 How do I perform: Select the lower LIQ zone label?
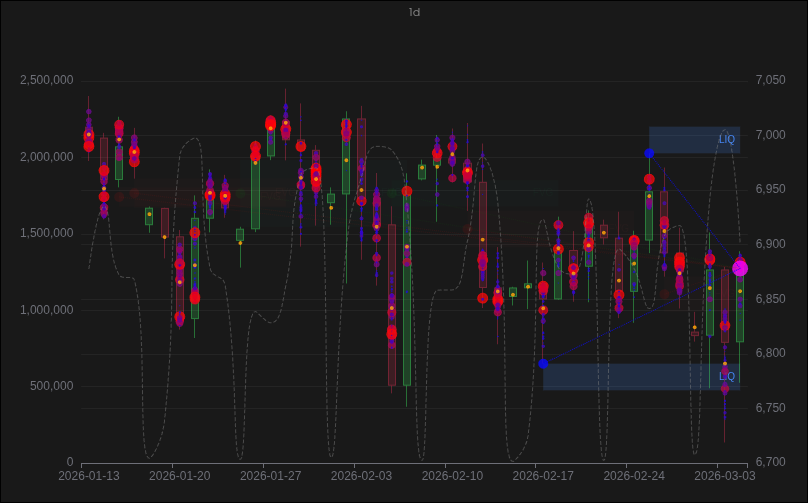click(727, 377)
